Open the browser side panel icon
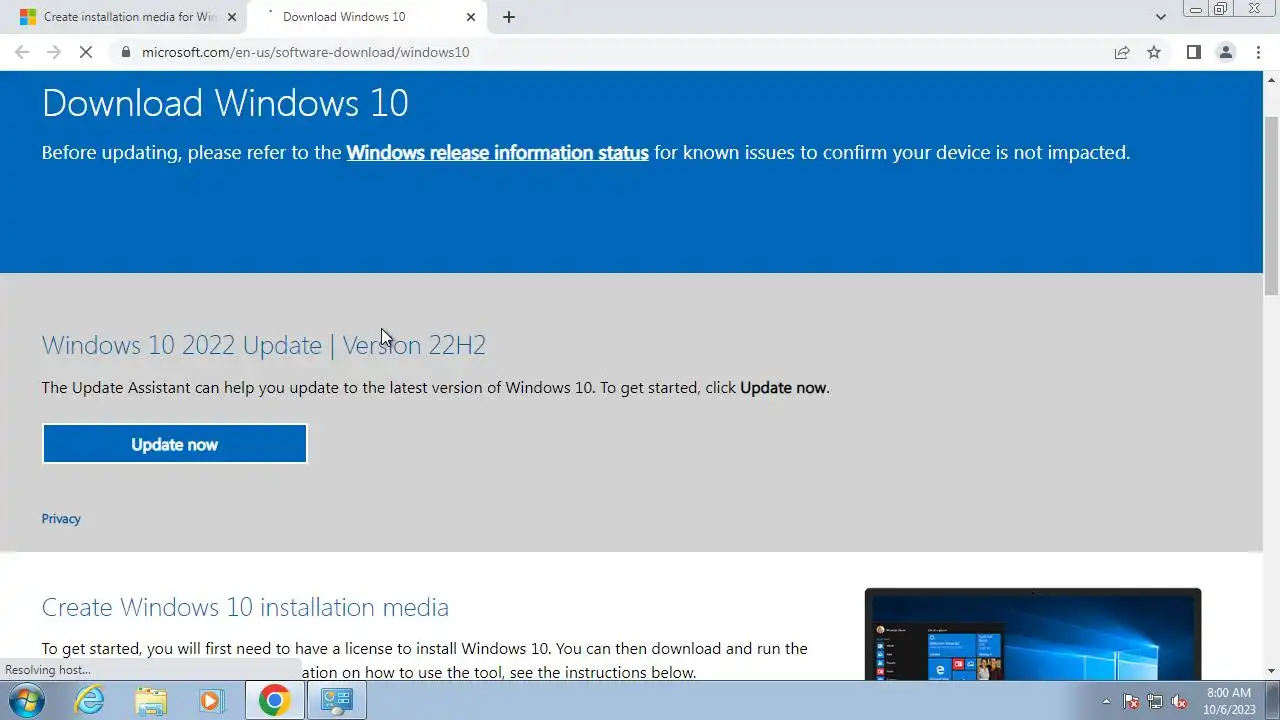This screenshot has width=1280, height=720. [x=1193, y=52]
